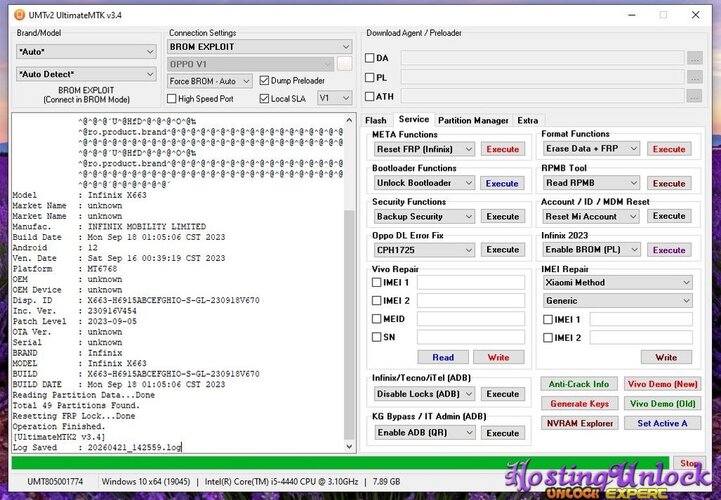Uncheck the Local SLA checkbox
Image resolution: width=721 pixels, height=500 pixels.
264,98
